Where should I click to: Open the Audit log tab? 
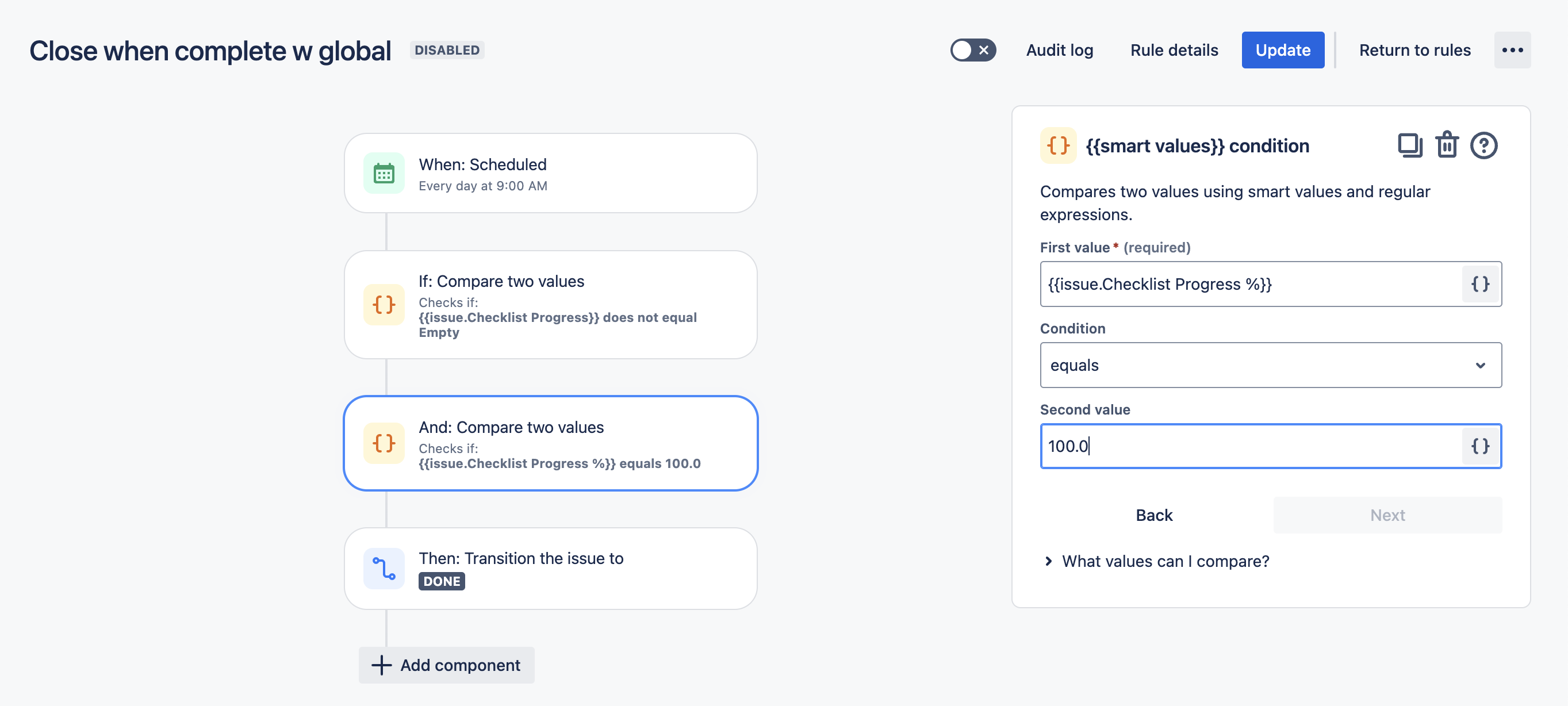(x=1059, y=50)
